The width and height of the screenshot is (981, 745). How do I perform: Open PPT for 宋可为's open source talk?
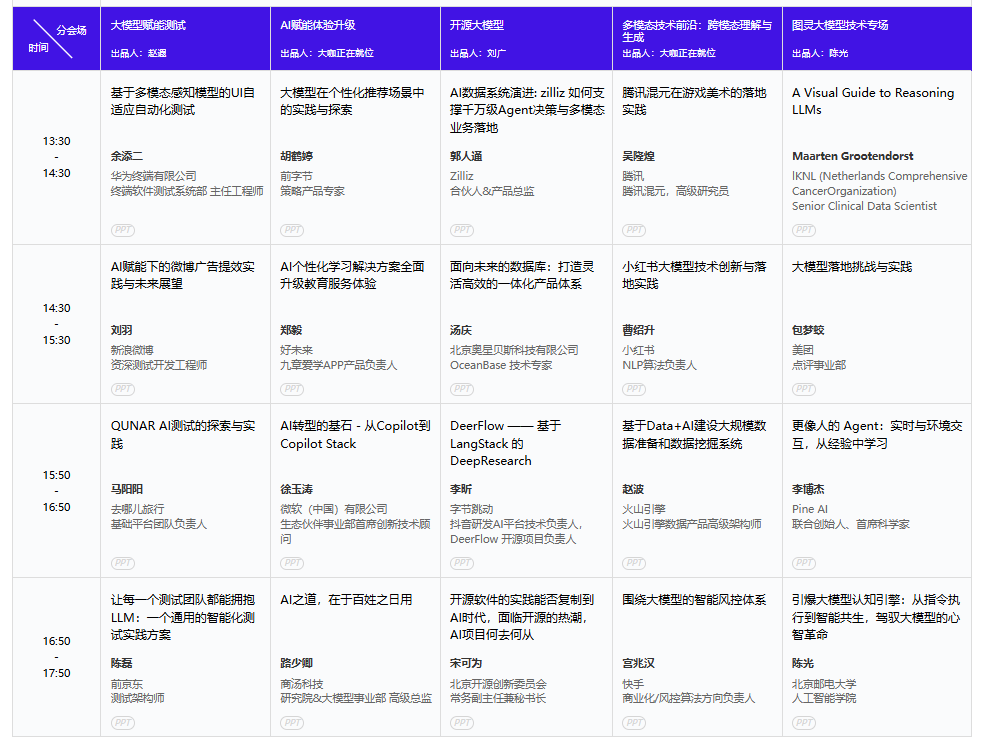tap(462, 723)
